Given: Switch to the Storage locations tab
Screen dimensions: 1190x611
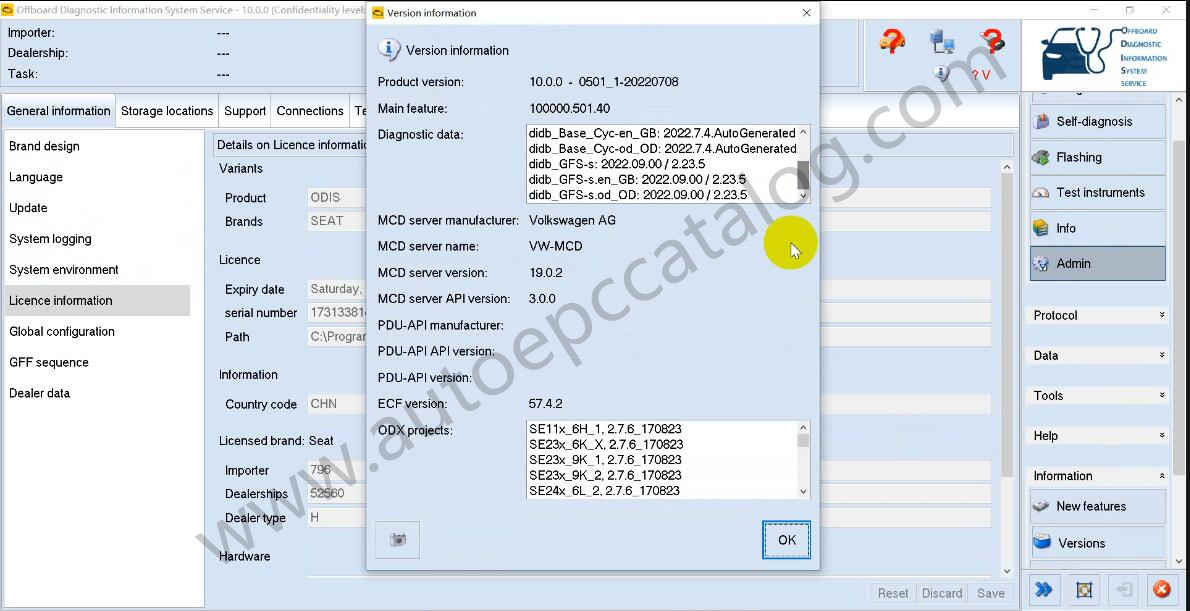Looking at the screenshot, I should point(167,111).
